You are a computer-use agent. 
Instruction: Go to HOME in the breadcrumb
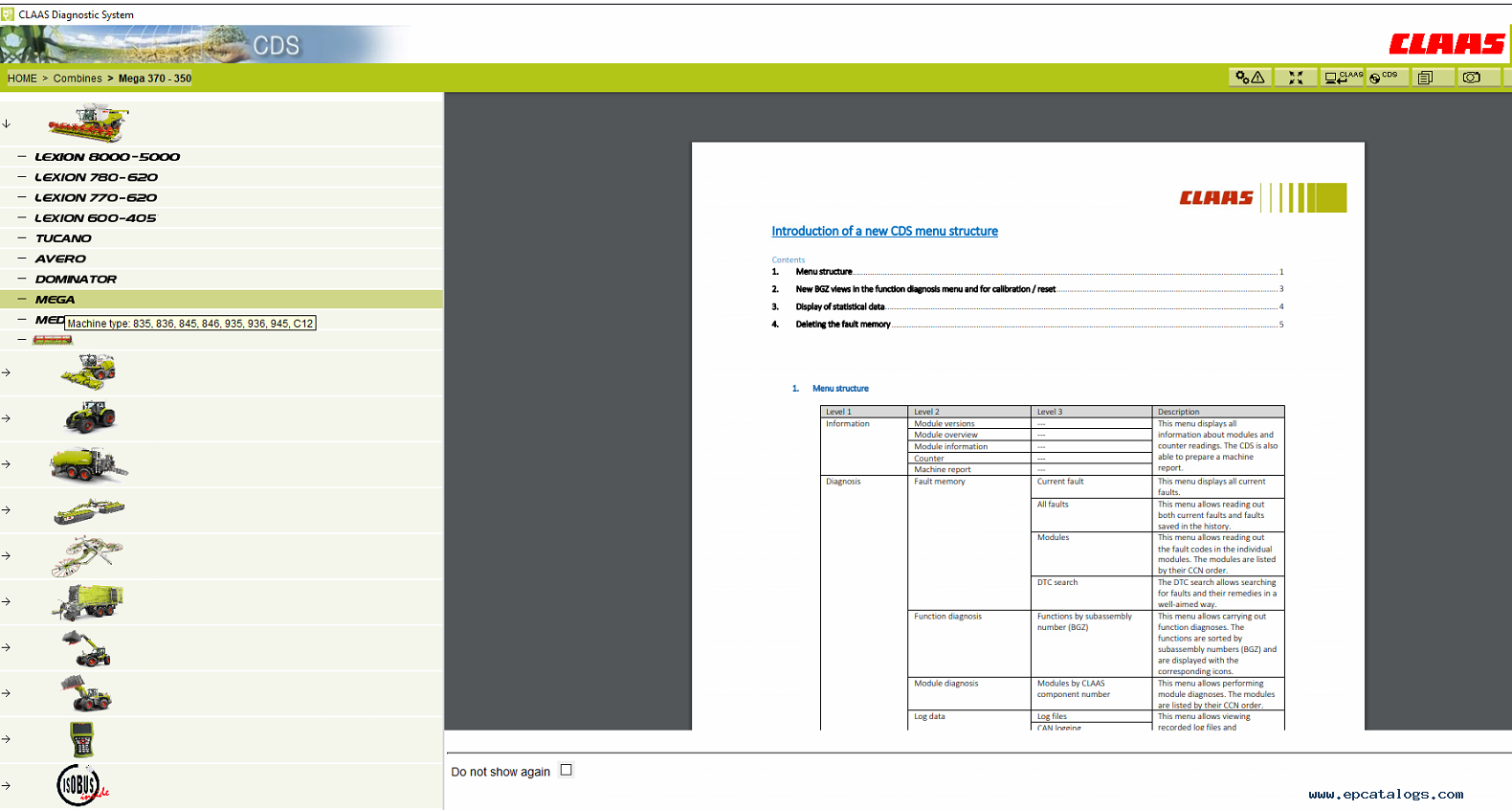pyautogui.click(x=22, y=79)
